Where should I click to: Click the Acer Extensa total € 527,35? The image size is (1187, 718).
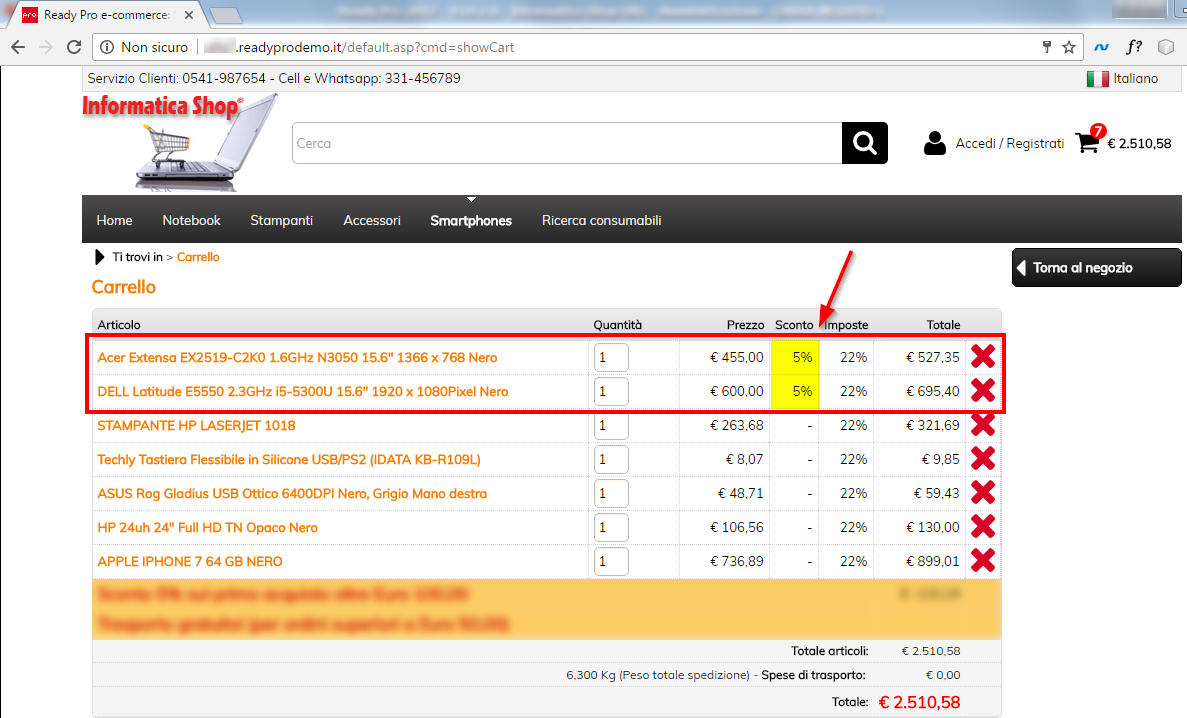(x=933, y=357)
